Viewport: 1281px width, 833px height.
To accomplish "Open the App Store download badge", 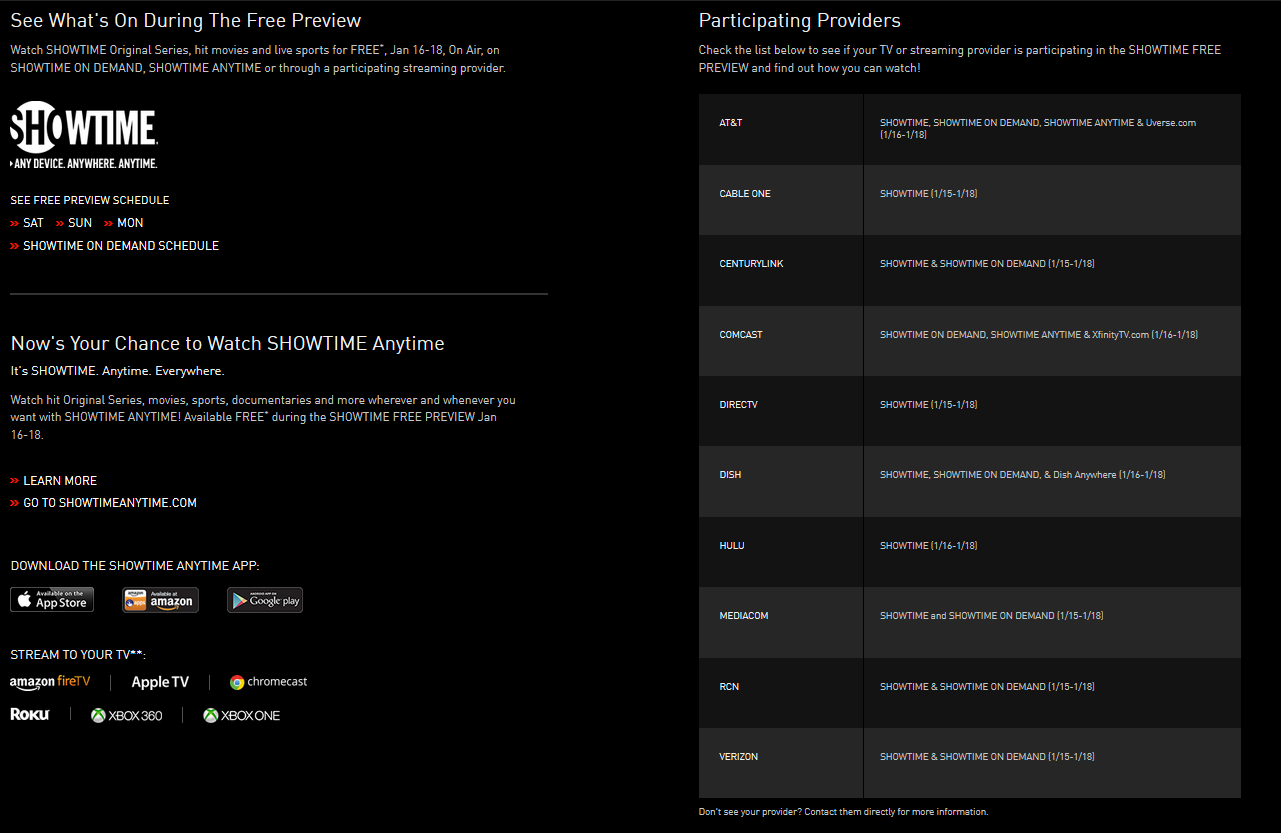I will pyautogui.click(x=52, y=599).
